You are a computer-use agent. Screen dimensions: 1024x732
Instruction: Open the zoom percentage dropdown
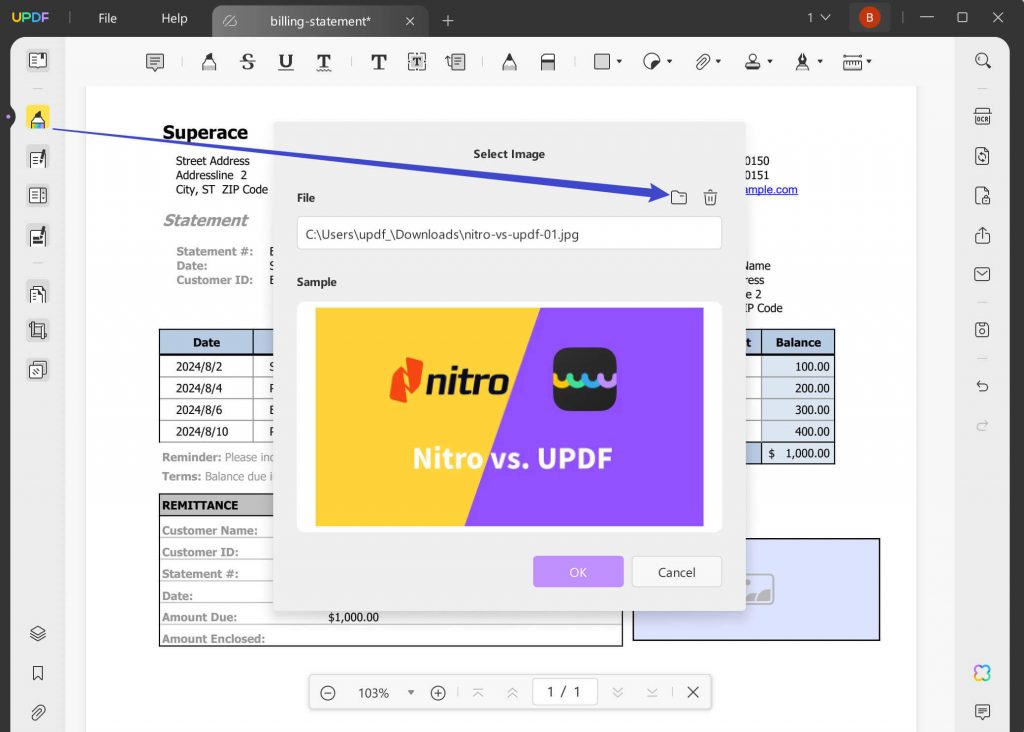click(x=411, y=692)
